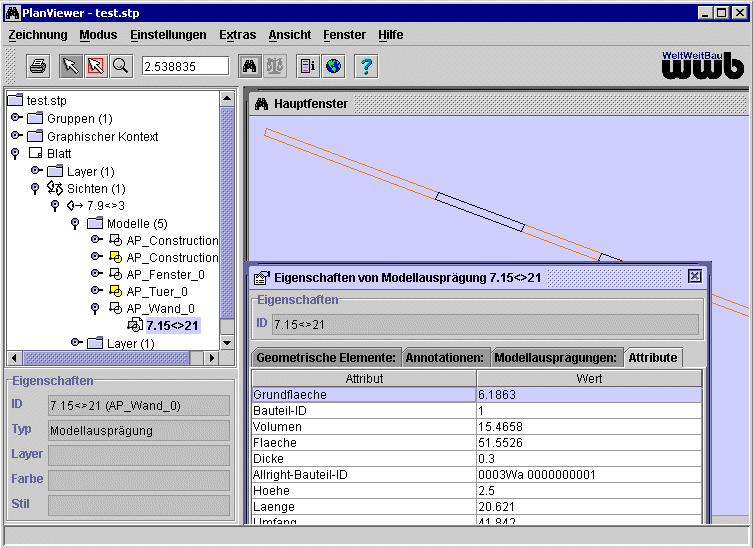Open the Ansicht menu
Viewport: 753px width, 548px height.
(290, 35)
